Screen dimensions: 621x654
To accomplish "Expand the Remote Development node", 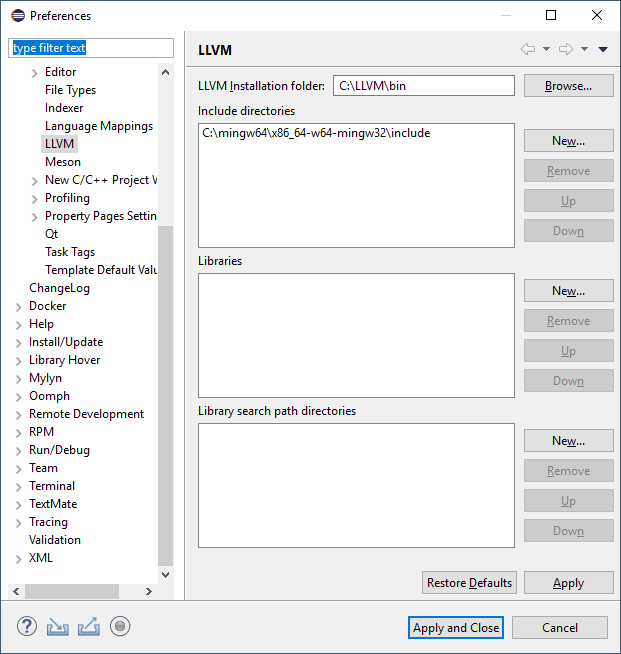I will [x=19, y=415].
